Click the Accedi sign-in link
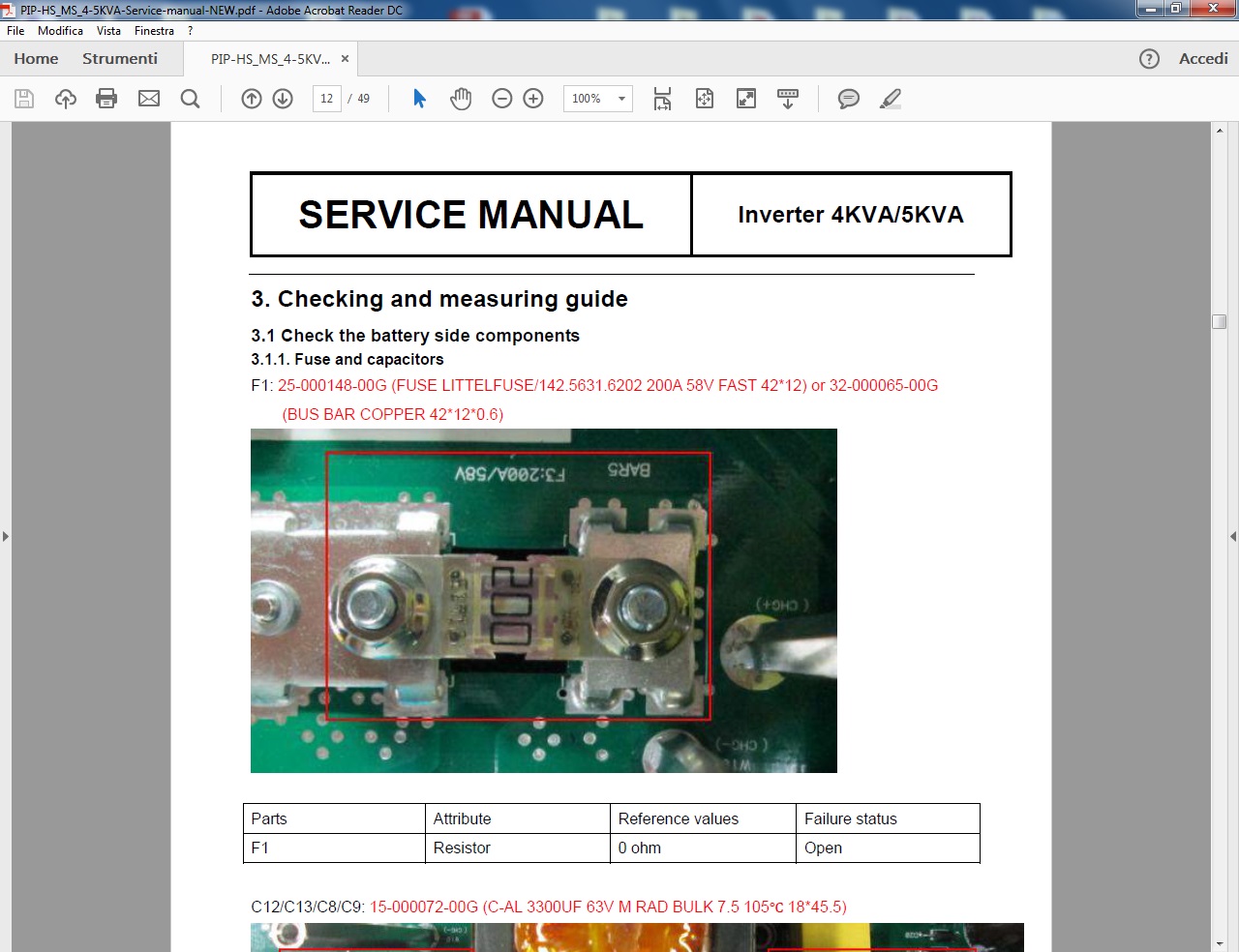The height and width of the screenshot is (952, 1239). 1203,59
